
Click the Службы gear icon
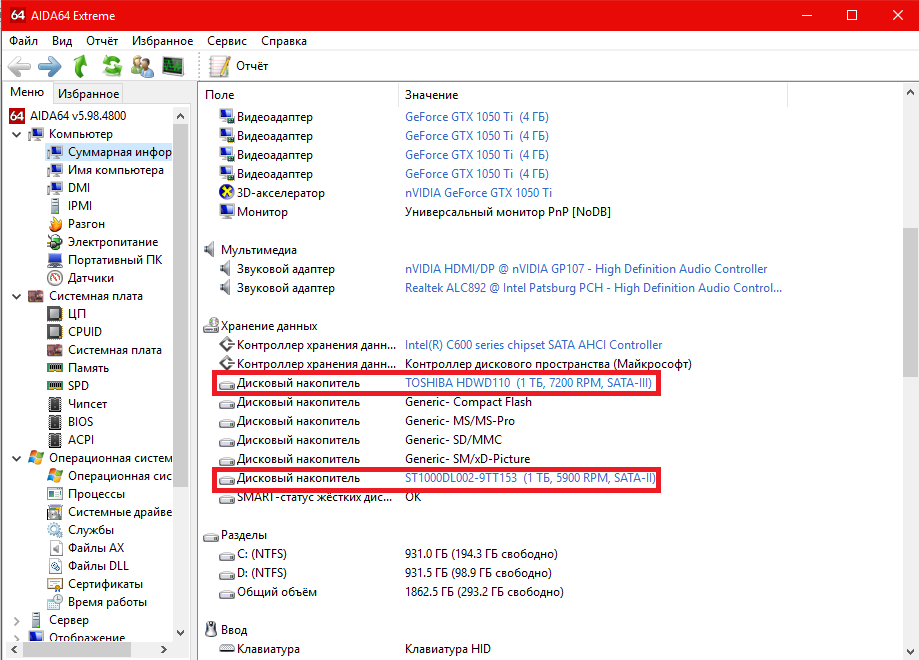[55, 530]
